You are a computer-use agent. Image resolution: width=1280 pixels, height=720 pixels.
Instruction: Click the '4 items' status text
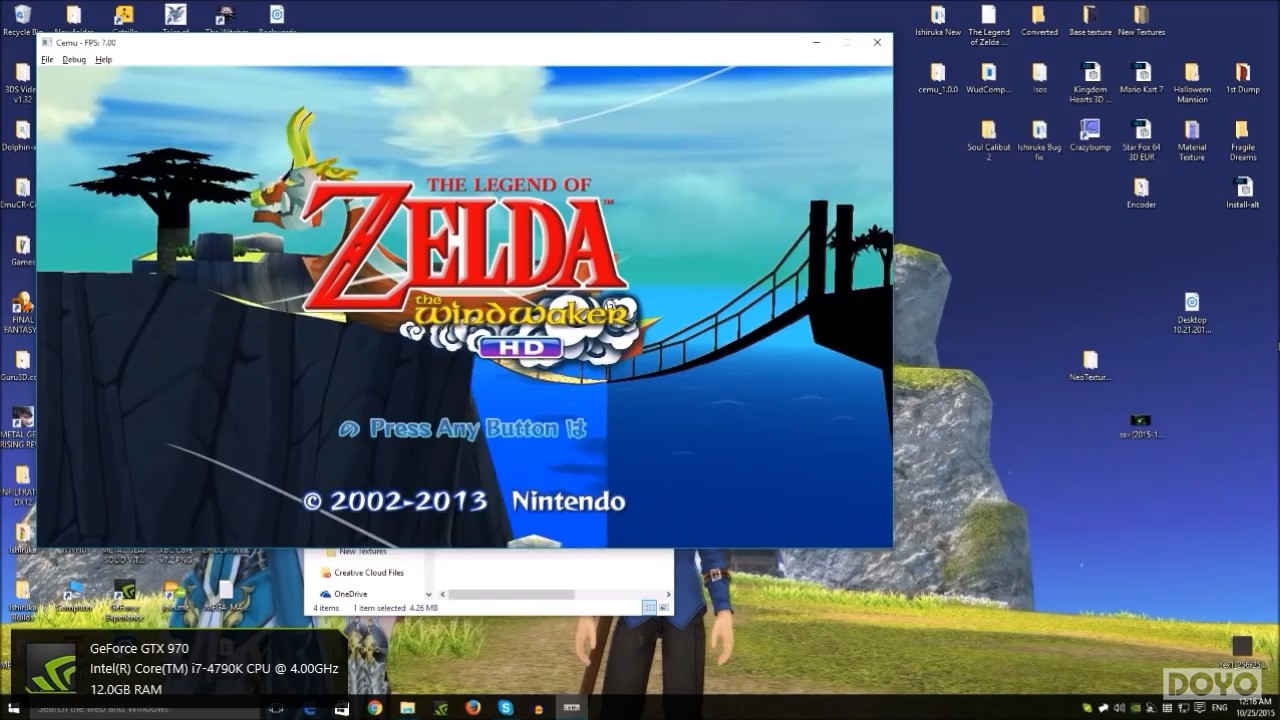click(326, 607)
